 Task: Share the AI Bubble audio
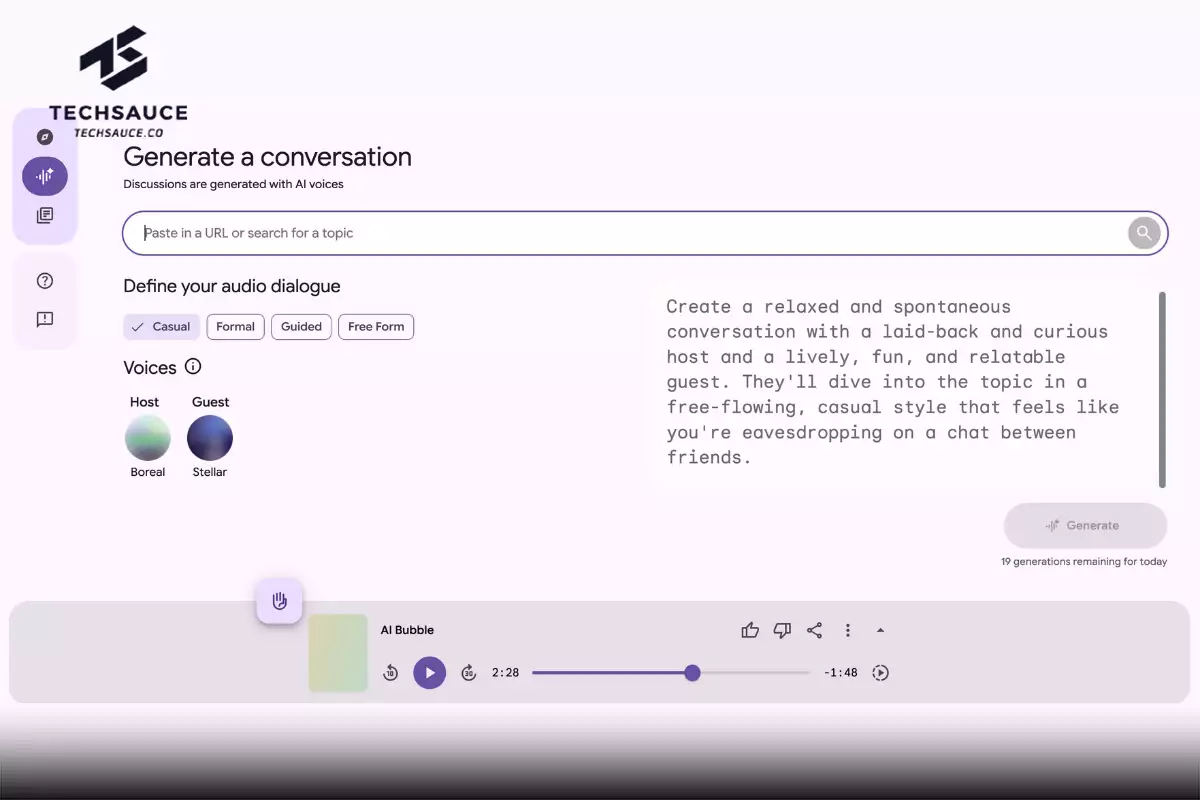(x=814, y=630)
